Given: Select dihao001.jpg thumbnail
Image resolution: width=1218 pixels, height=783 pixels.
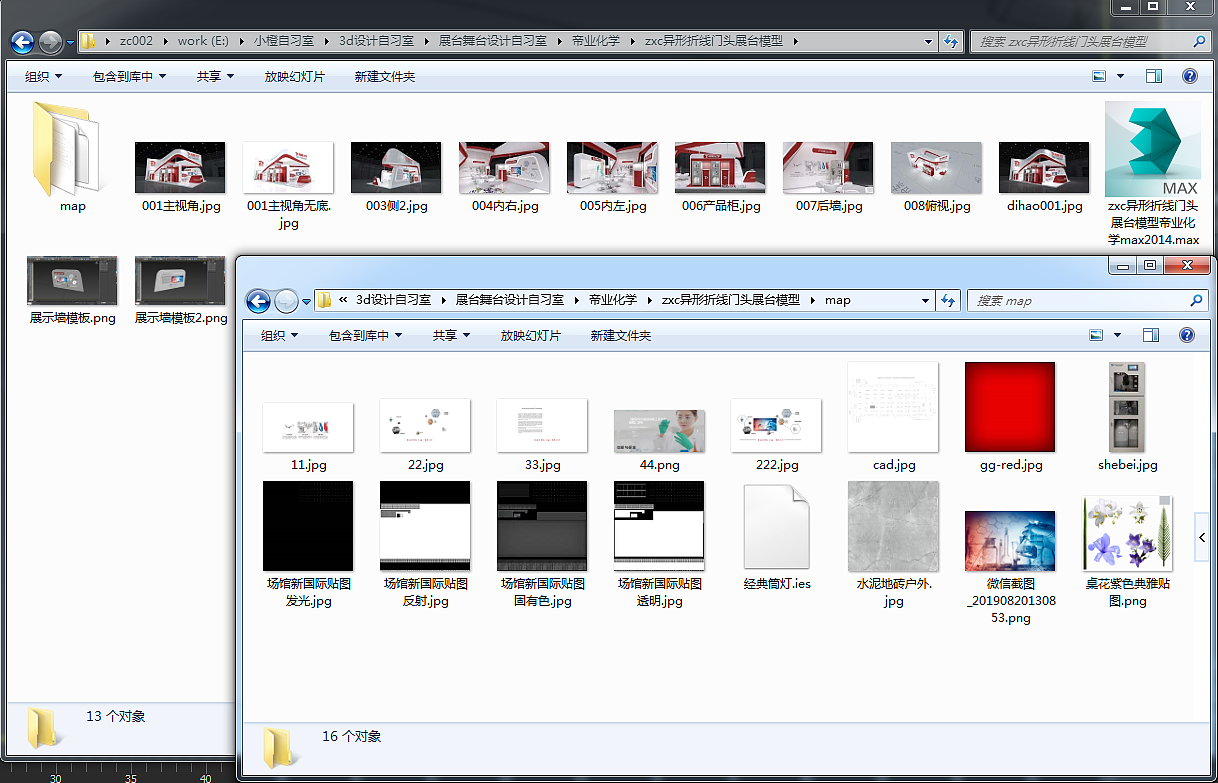Looking at the screenshot, I should click(x=1044, y=167).
